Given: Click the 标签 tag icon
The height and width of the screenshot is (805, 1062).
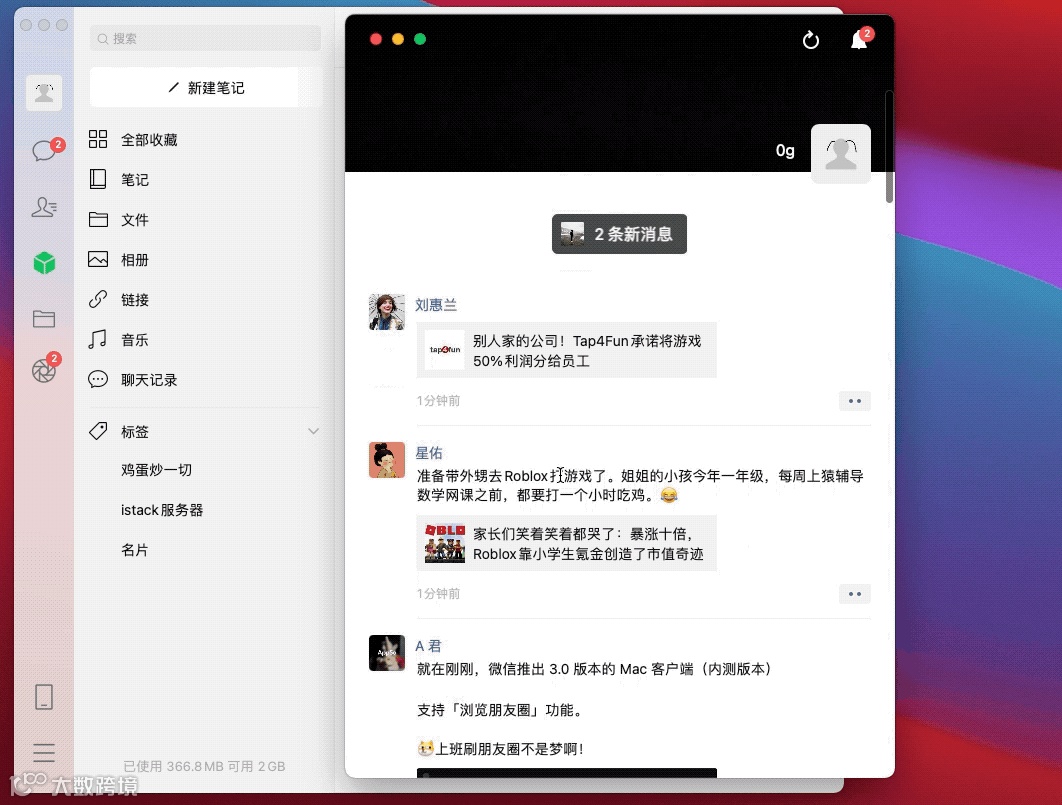Looking at the screenshot, I should click(98, 431).
